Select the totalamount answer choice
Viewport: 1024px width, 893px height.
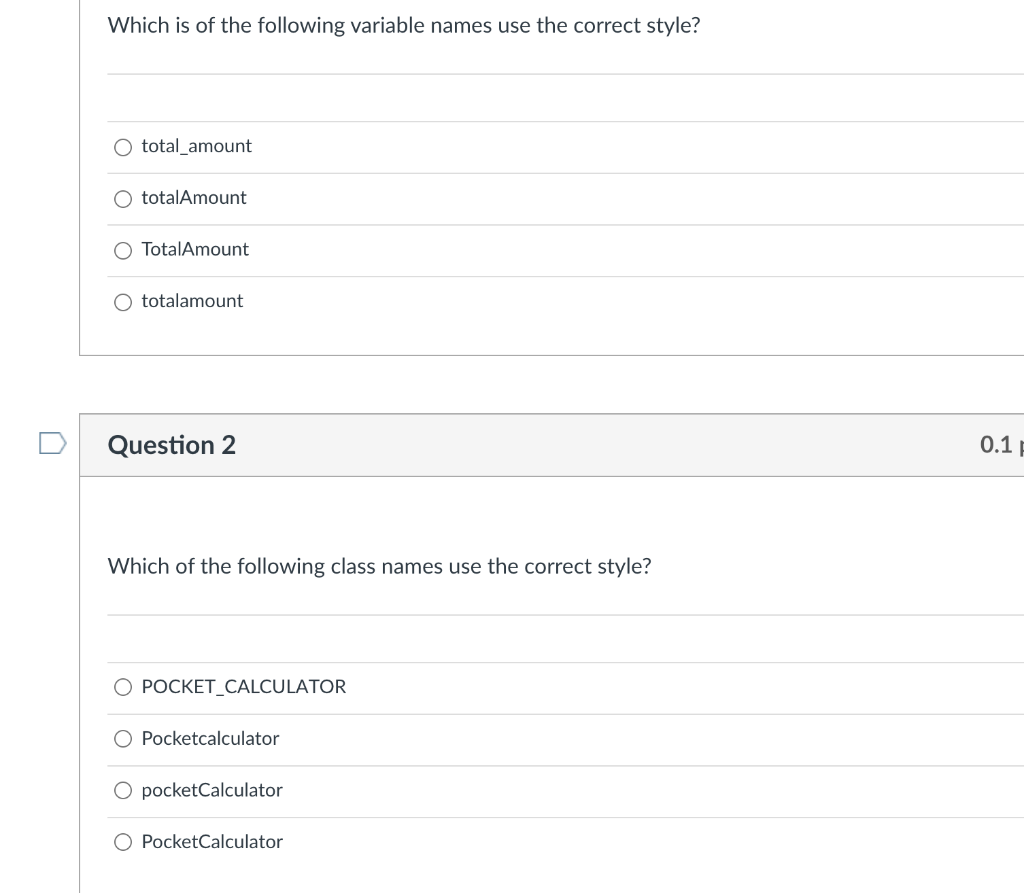[122, 301]
